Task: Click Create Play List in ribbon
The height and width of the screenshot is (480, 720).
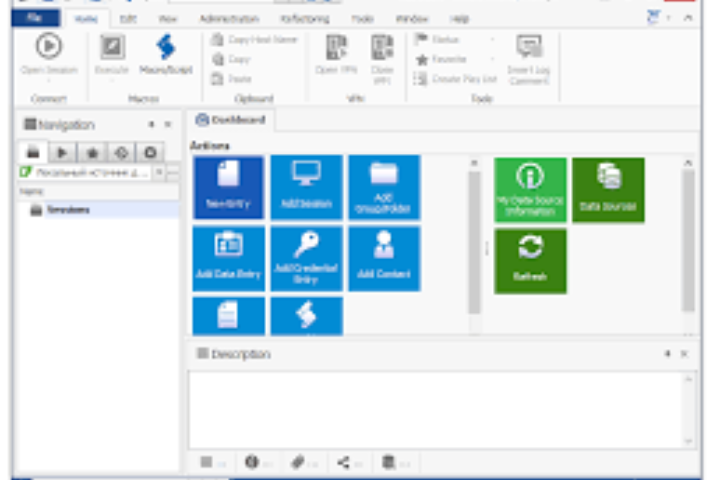Action: (x=455, y=79)
